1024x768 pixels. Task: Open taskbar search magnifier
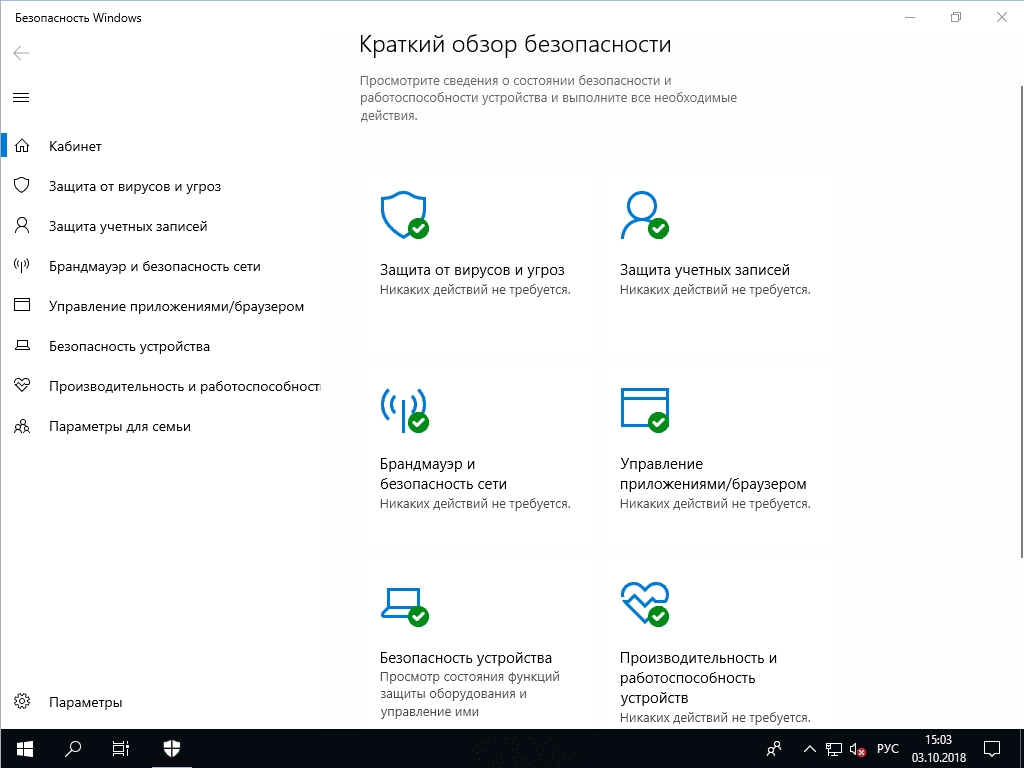[74, 748]
